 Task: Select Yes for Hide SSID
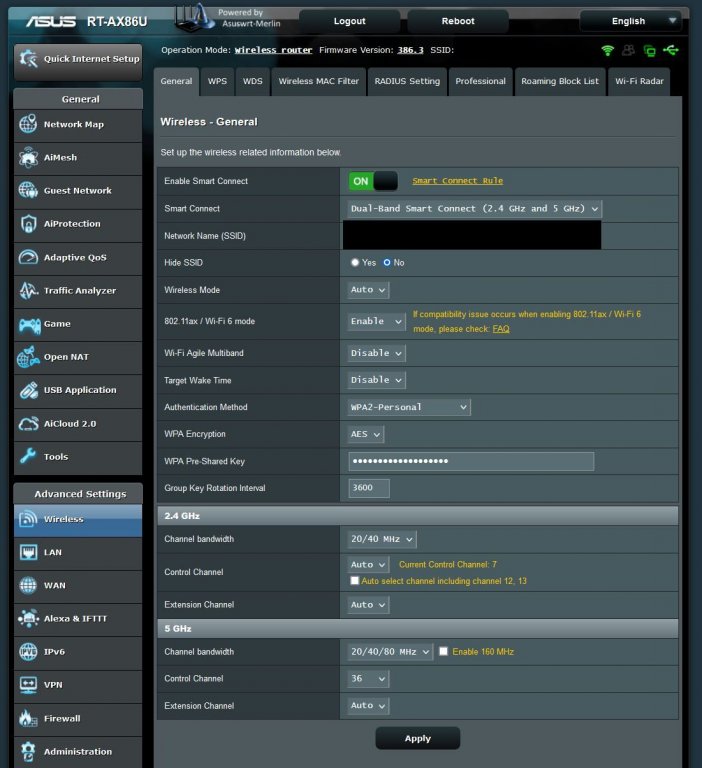(355, 263)
